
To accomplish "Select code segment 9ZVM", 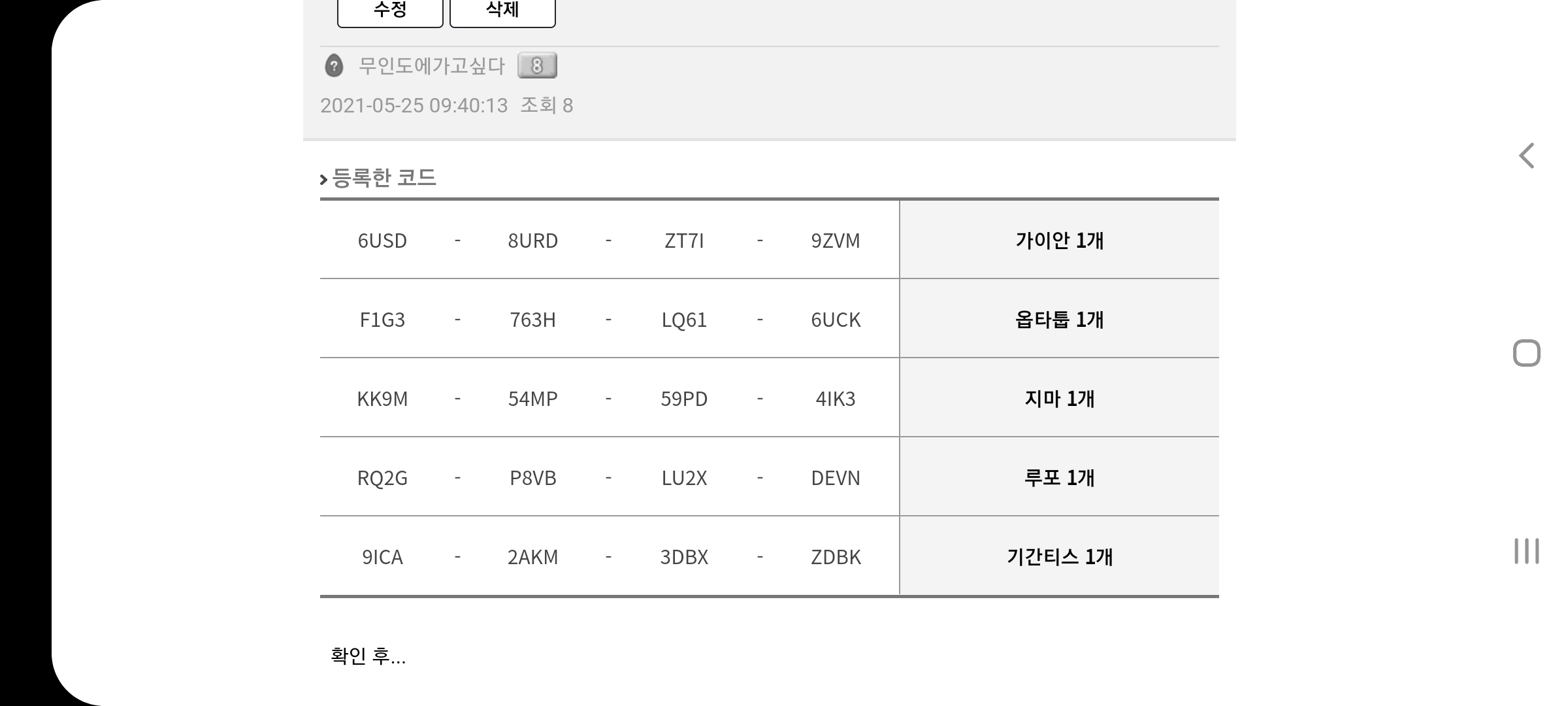I will (836, 241).
